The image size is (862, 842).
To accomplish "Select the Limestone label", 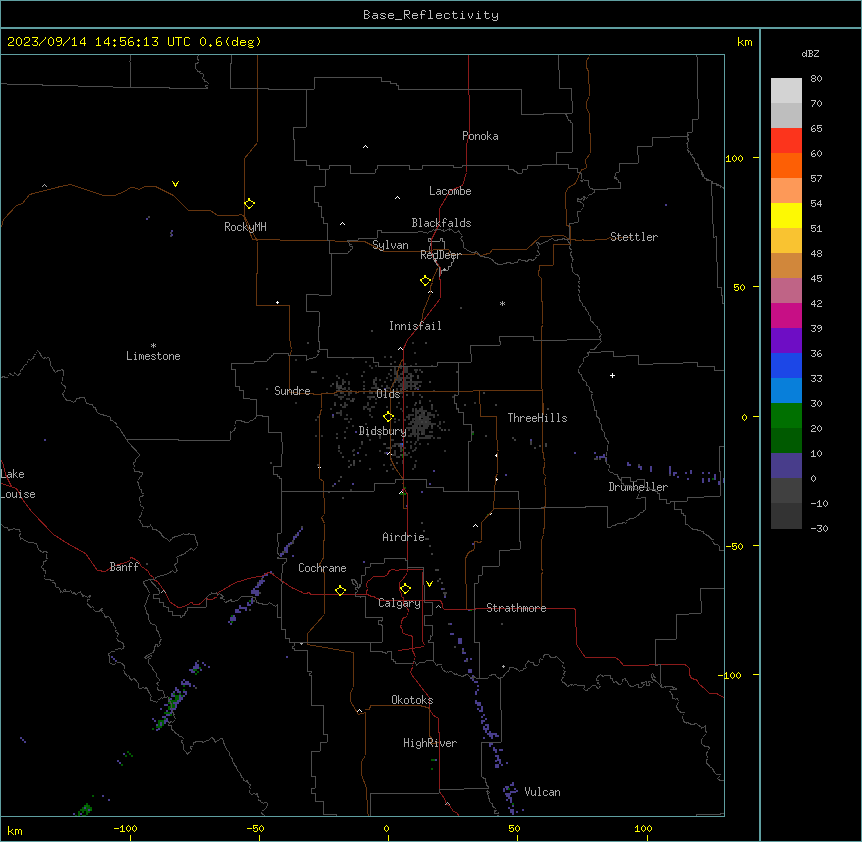I will [x=153, y=356].
